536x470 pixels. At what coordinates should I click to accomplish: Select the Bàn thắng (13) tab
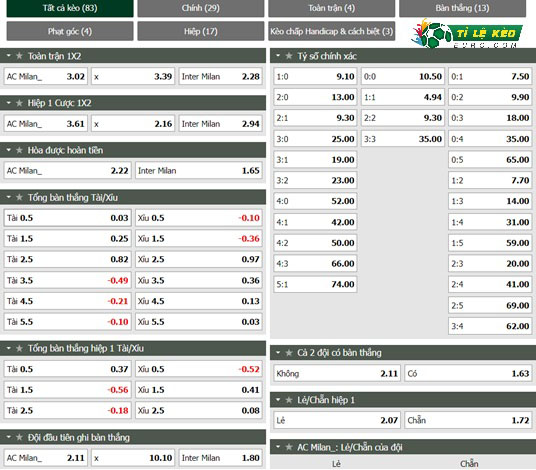pyautogui.click(x=462, y=8)
